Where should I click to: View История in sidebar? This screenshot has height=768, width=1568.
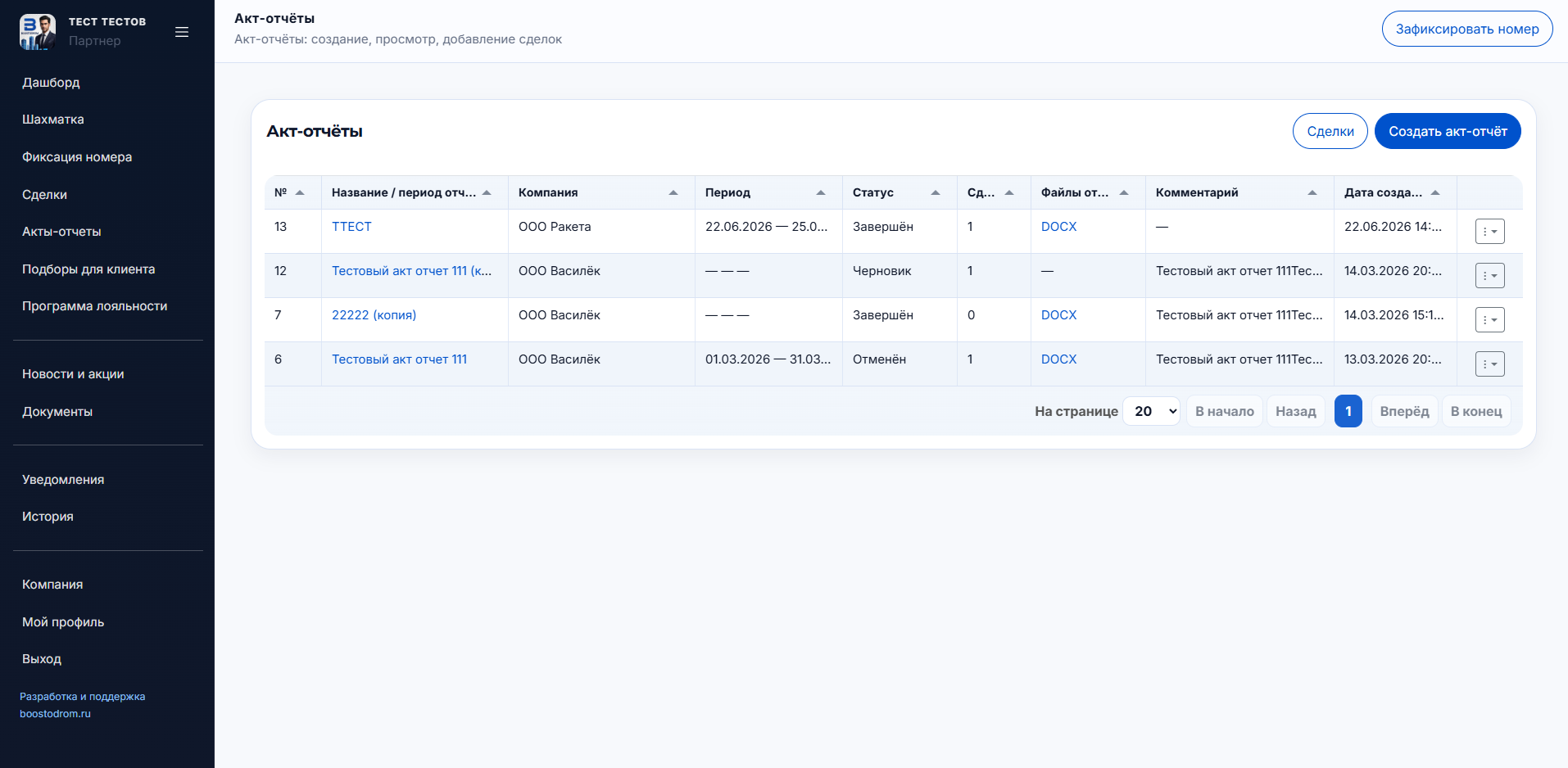click(x=48, y=517)
